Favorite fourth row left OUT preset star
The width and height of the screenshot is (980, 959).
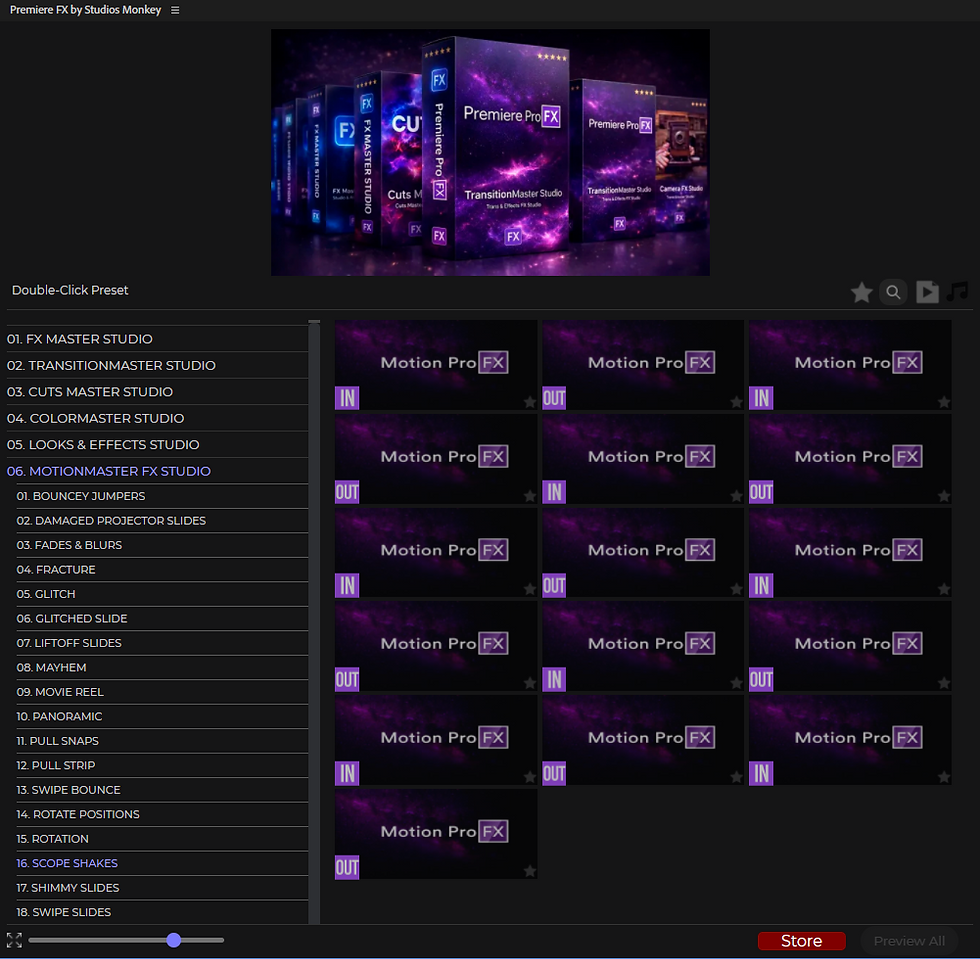(529, 683)
